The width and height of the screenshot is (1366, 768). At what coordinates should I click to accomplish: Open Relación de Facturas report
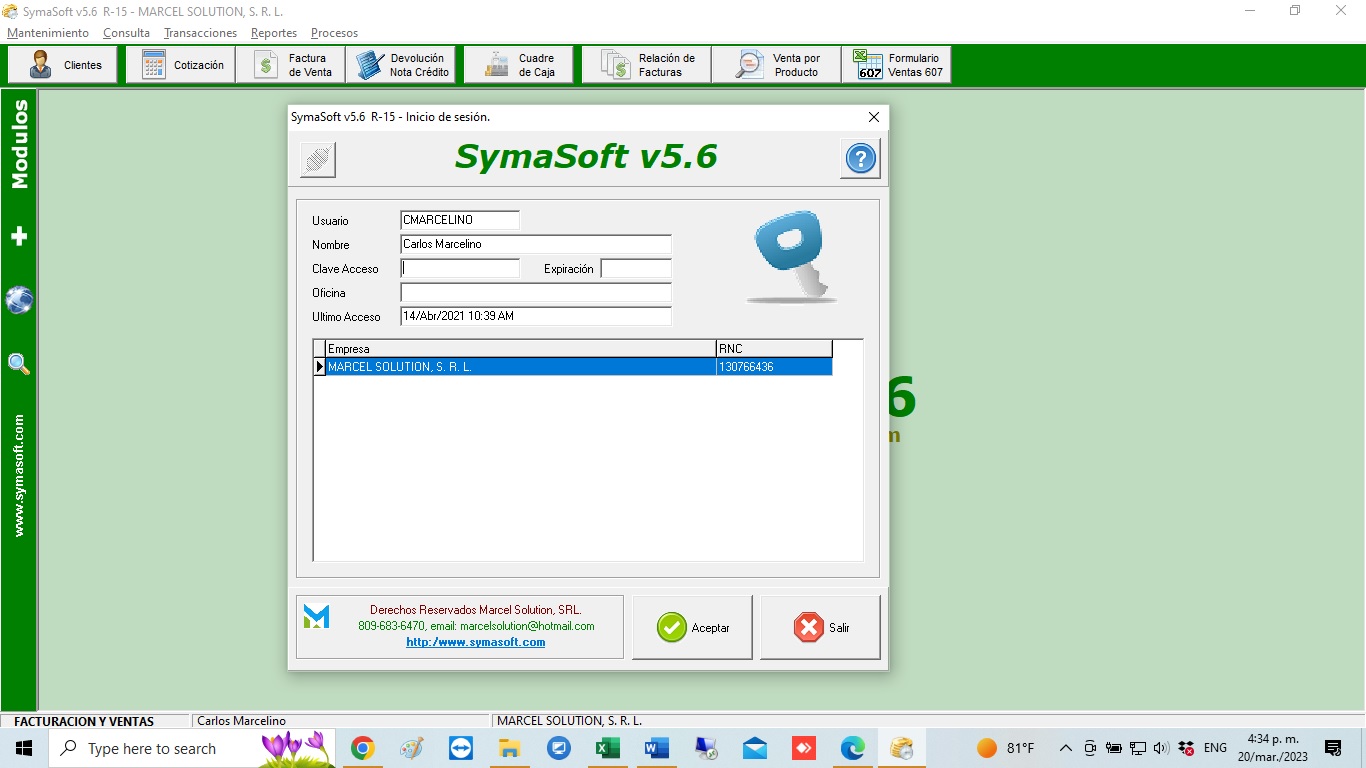[646, 65]
